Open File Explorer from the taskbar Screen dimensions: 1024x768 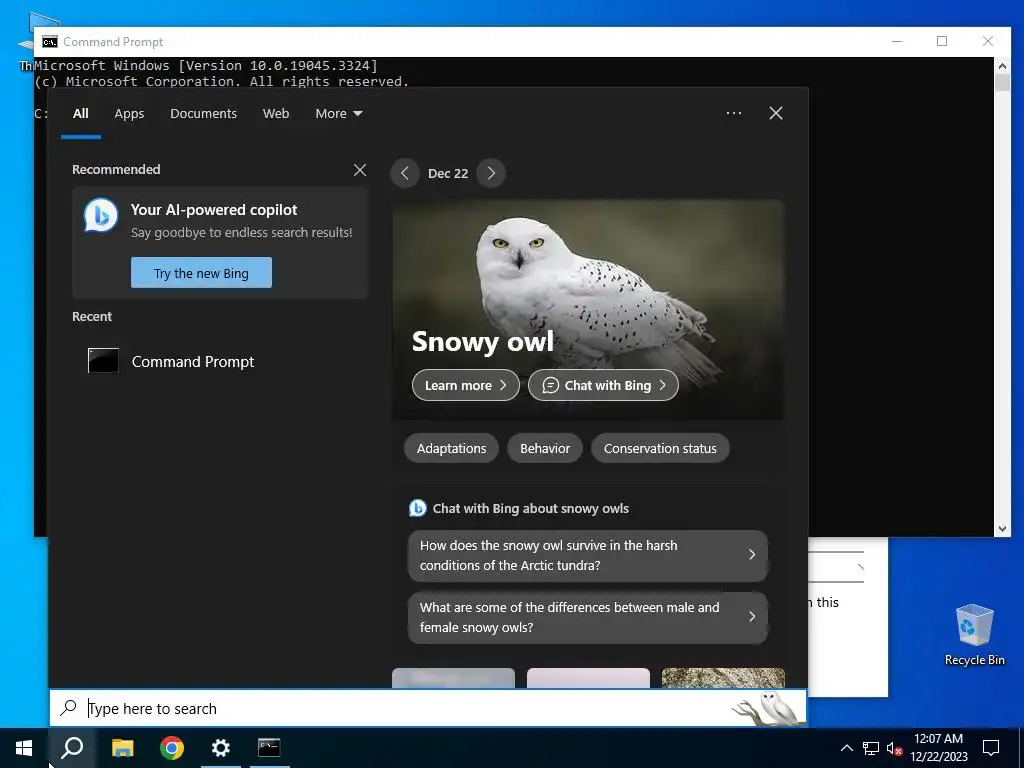click(x=122, y=748)
